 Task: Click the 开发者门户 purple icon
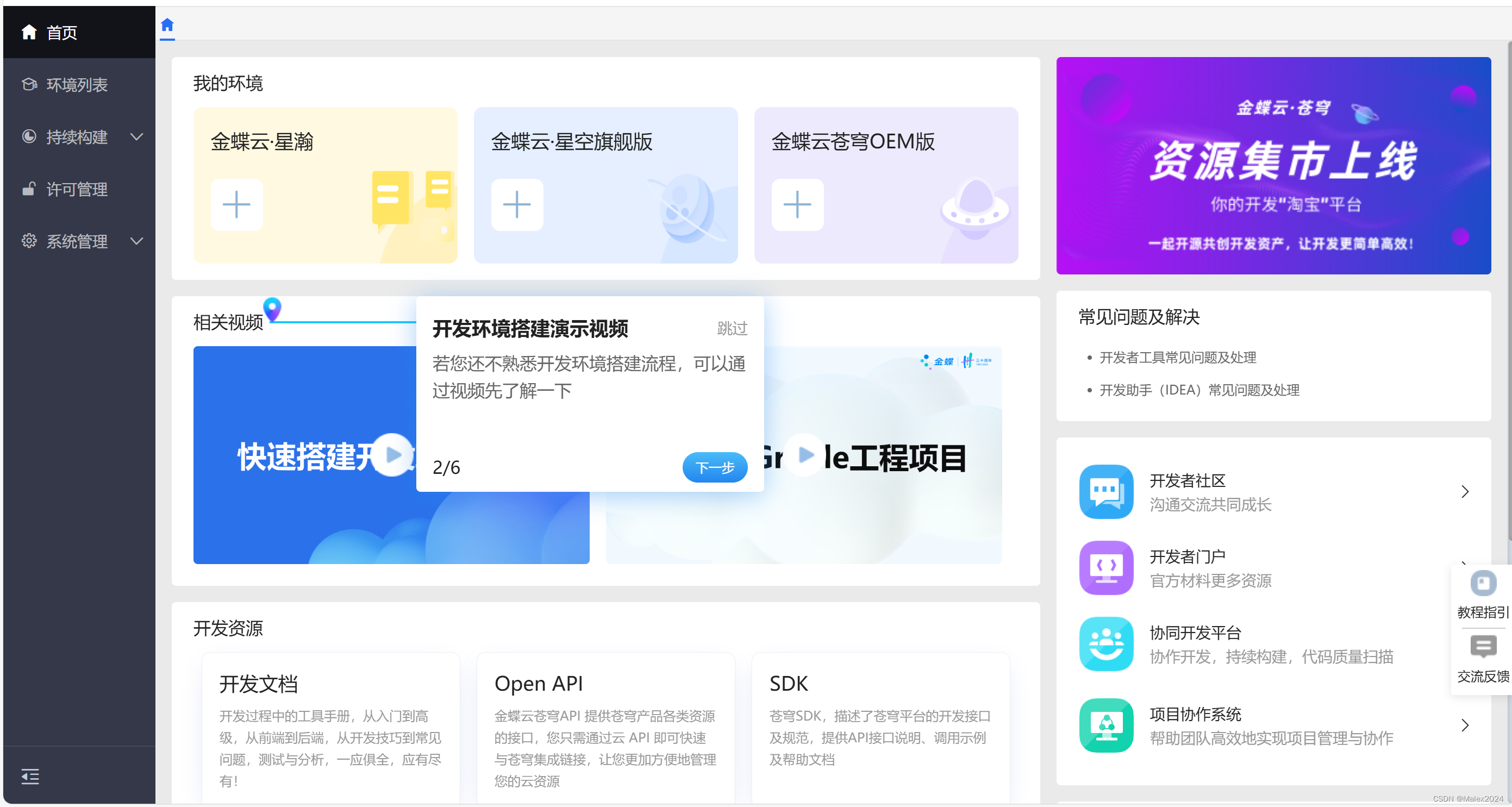(1106, 567)
